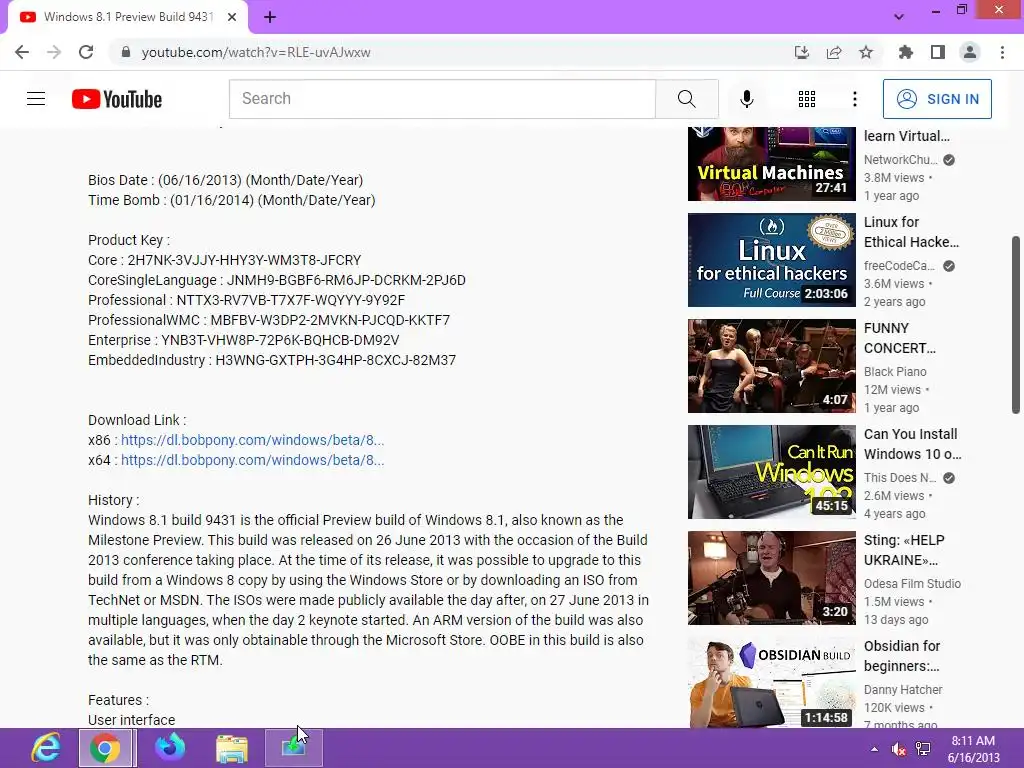
Task: Click the Enterprise product key line
Action: coord(243,340)
